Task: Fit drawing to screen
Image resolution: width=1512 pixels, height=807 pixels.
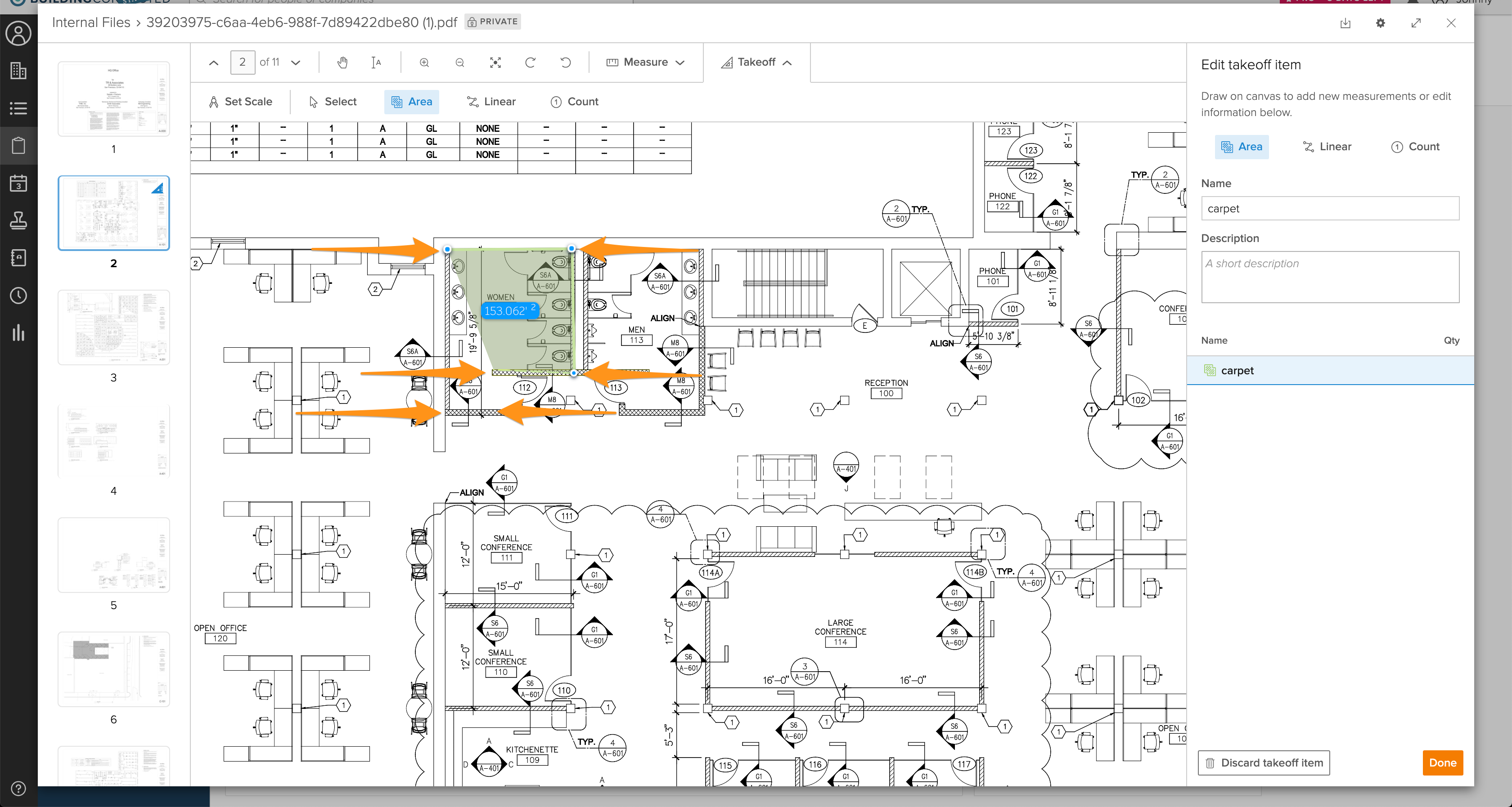Action: point(495,62)
